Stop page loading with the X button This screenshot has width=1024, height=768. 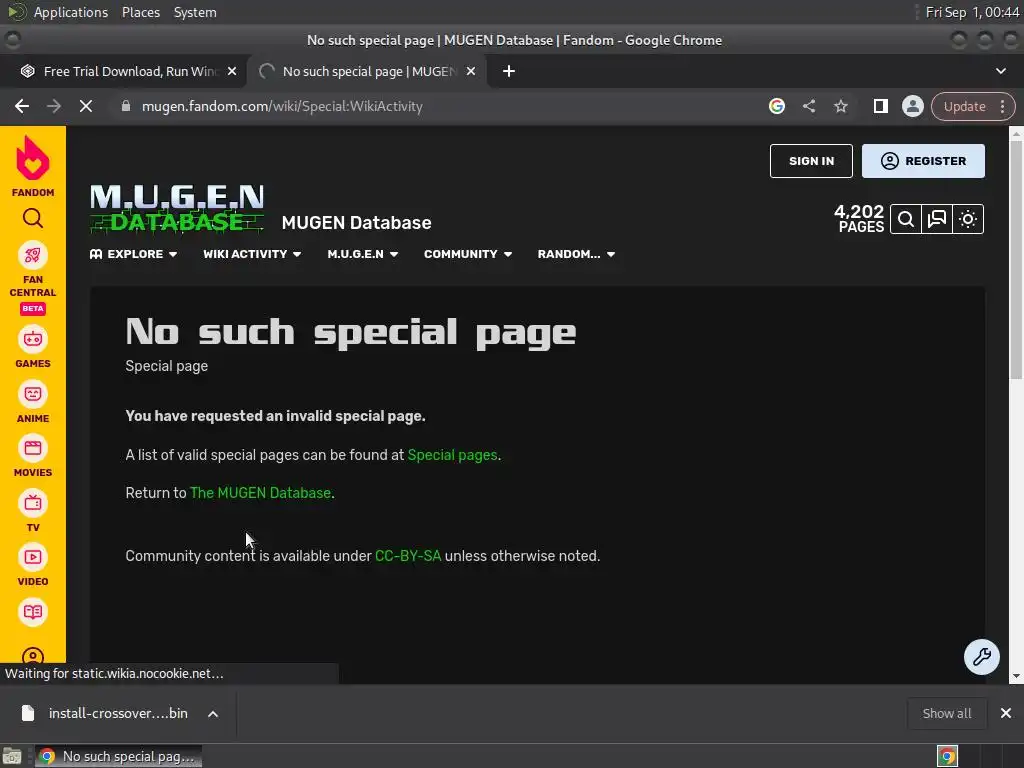[86, 106]
